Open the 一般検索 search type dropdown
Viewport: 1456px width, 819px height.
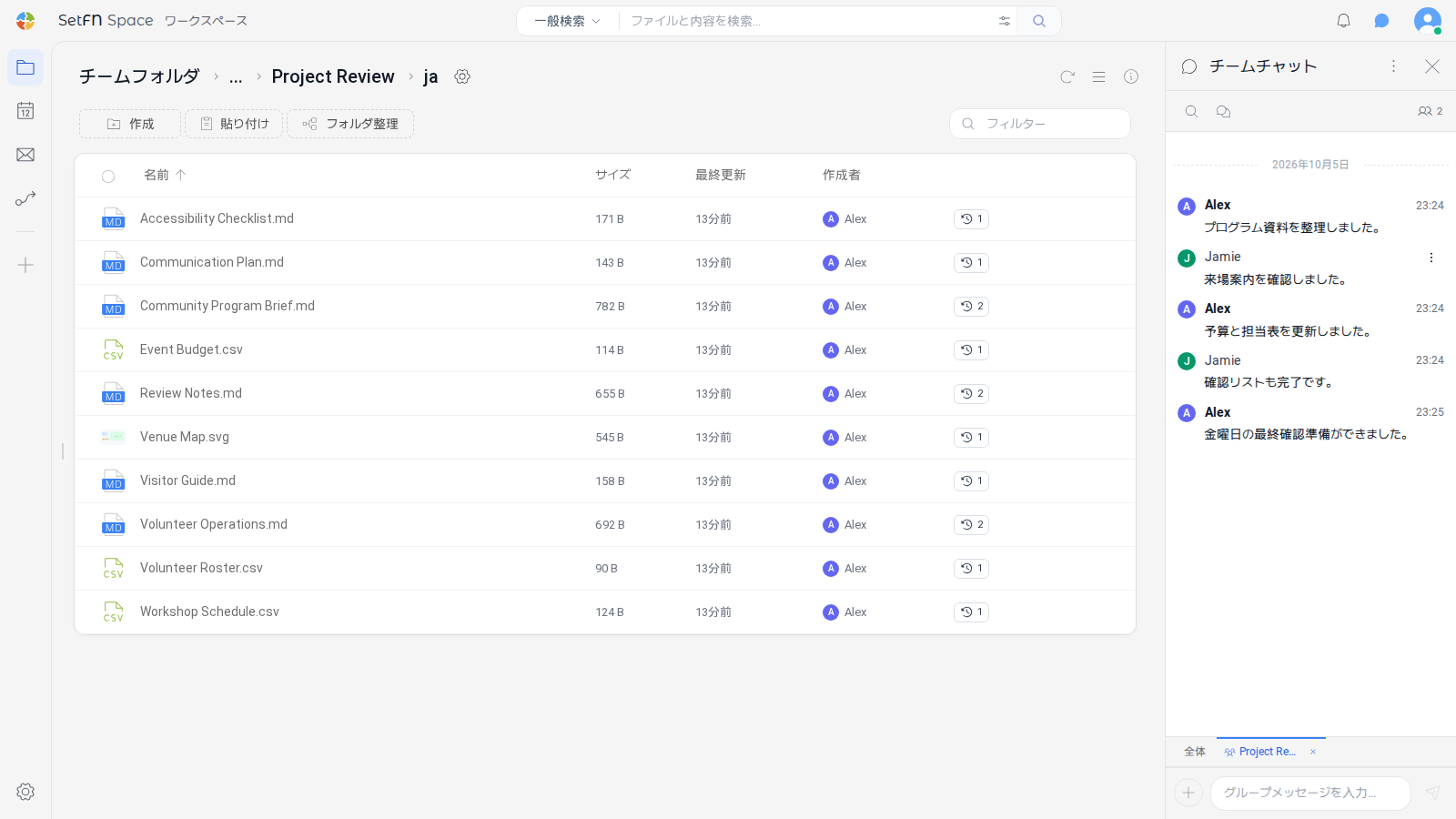[x=567, y=21]
